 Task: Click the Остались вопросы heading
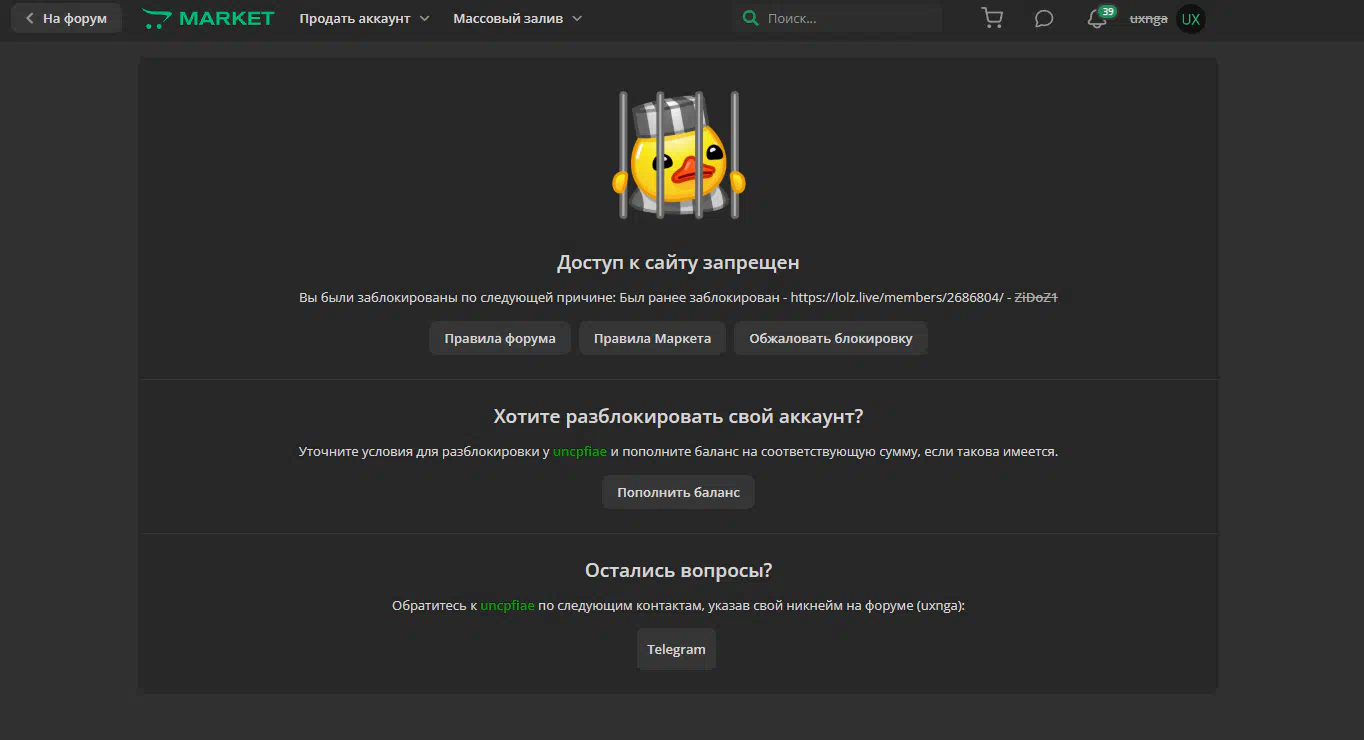click(678, 570)
